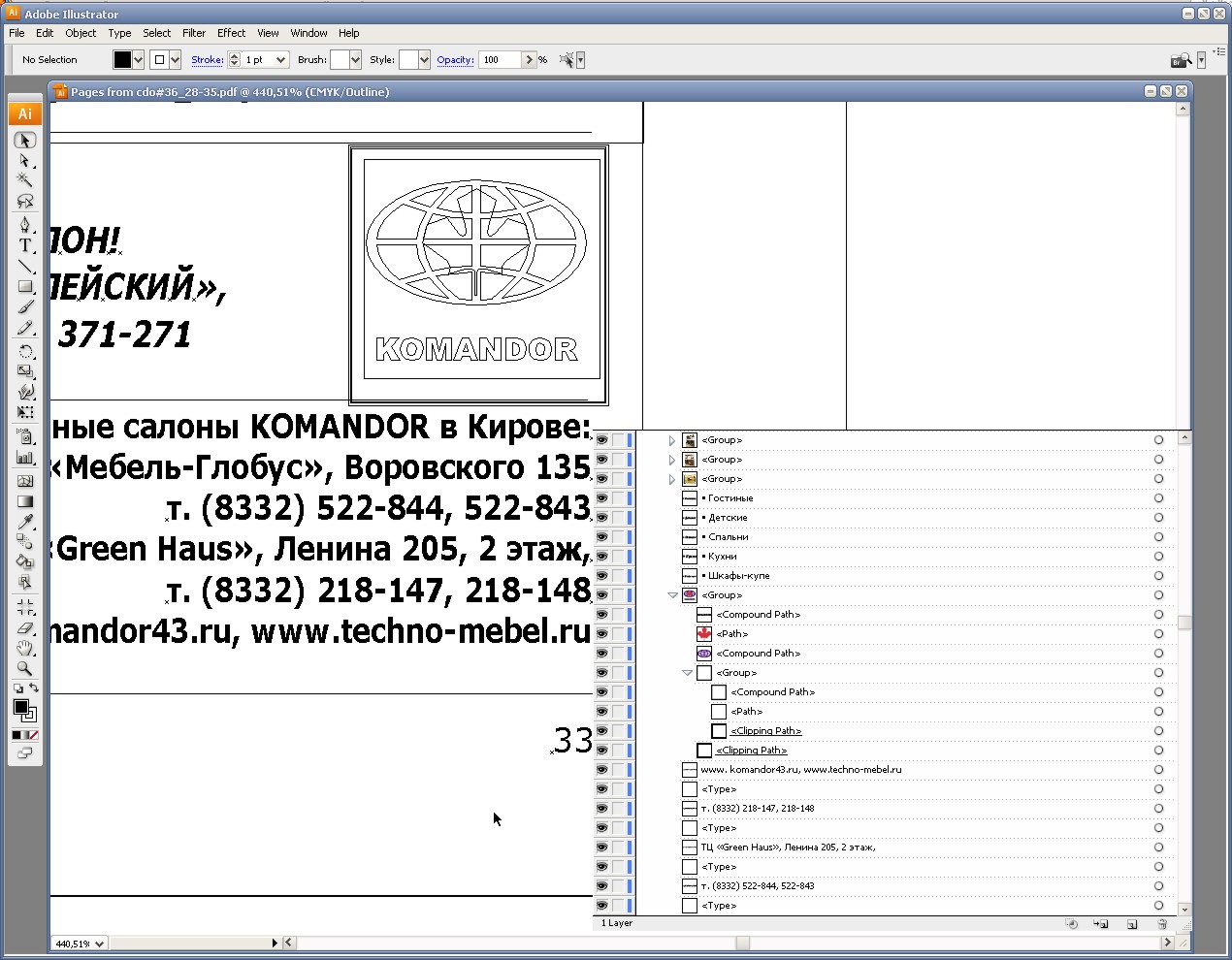Image resolution: width=1232 pixels, height=960 pixels.
Task: Select the Column Graph tool
Action: point(25,458)
